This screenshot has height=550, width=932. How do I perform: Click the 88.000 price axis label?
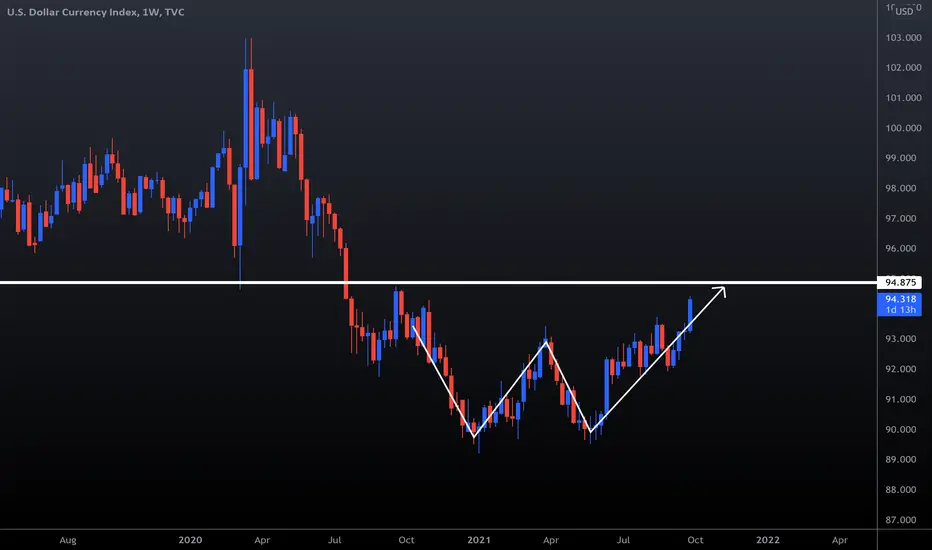[900, 490]
